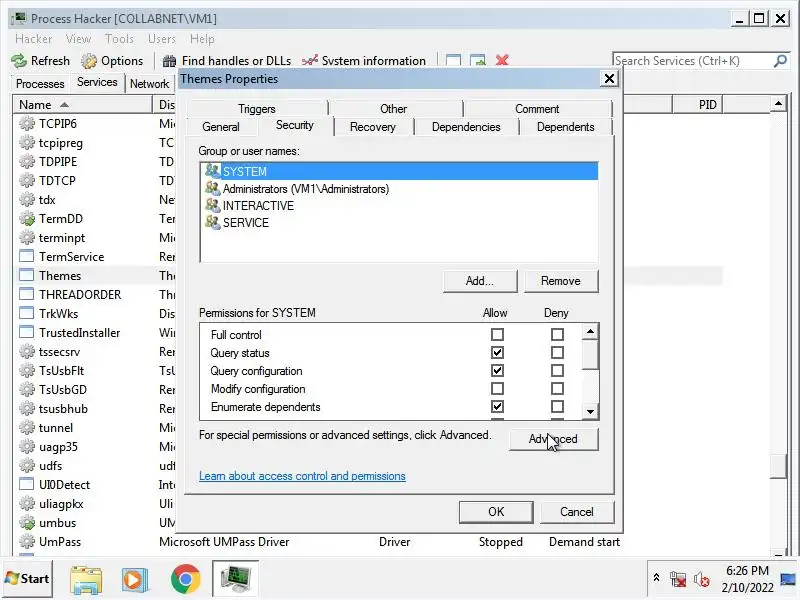Launch Chrome from the taskbar
Image resolution: width=800 pixels, height=600 pixels.
click(x=185, y=579)
